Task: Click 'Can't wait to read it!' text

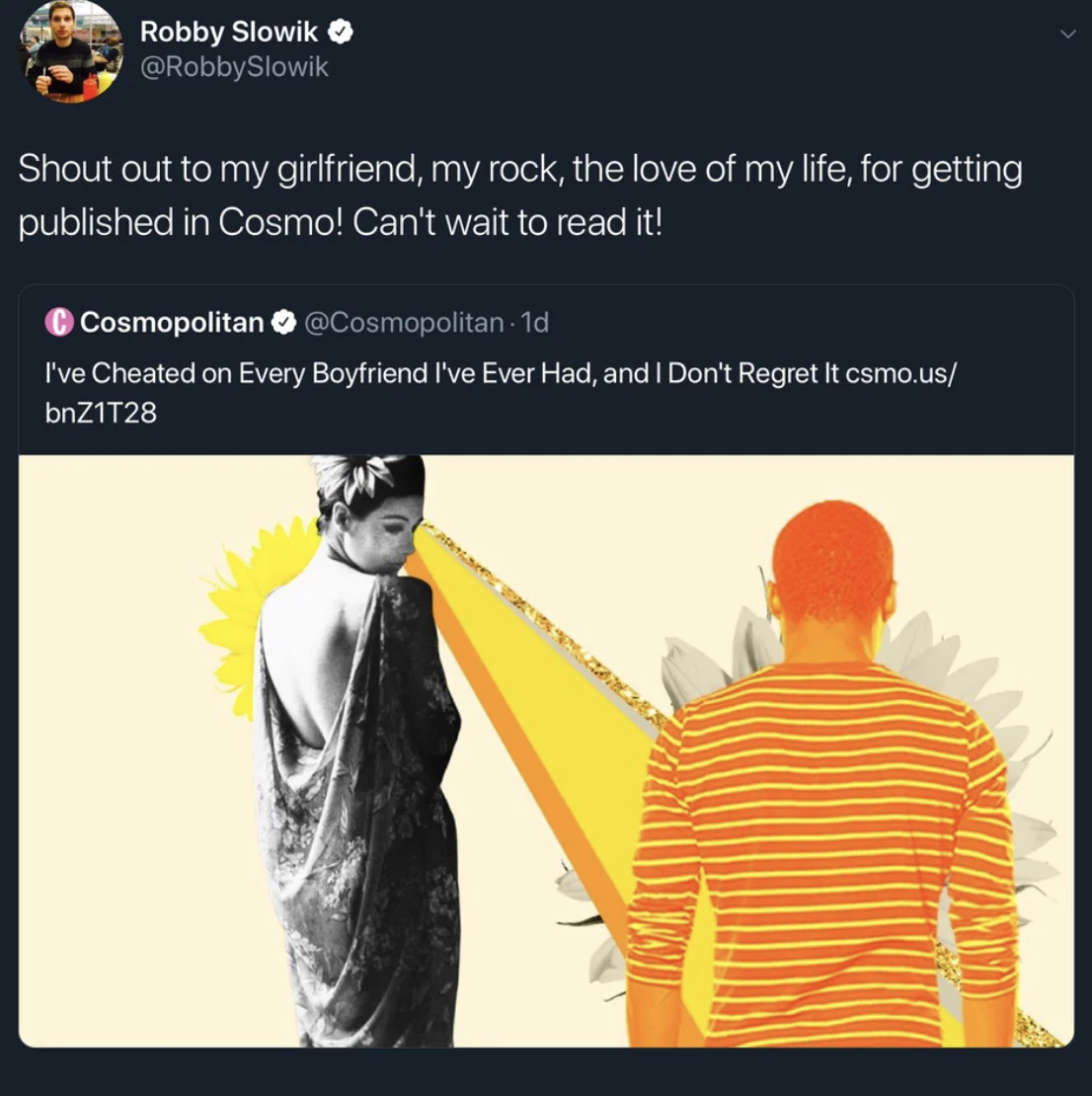Action: coord(507,222)
